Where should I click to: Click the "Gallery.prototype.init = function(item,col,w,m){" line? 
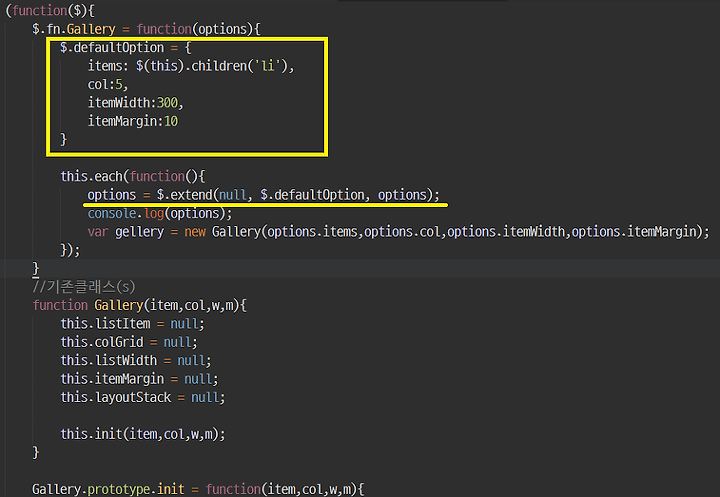click(x=198, y=489)
